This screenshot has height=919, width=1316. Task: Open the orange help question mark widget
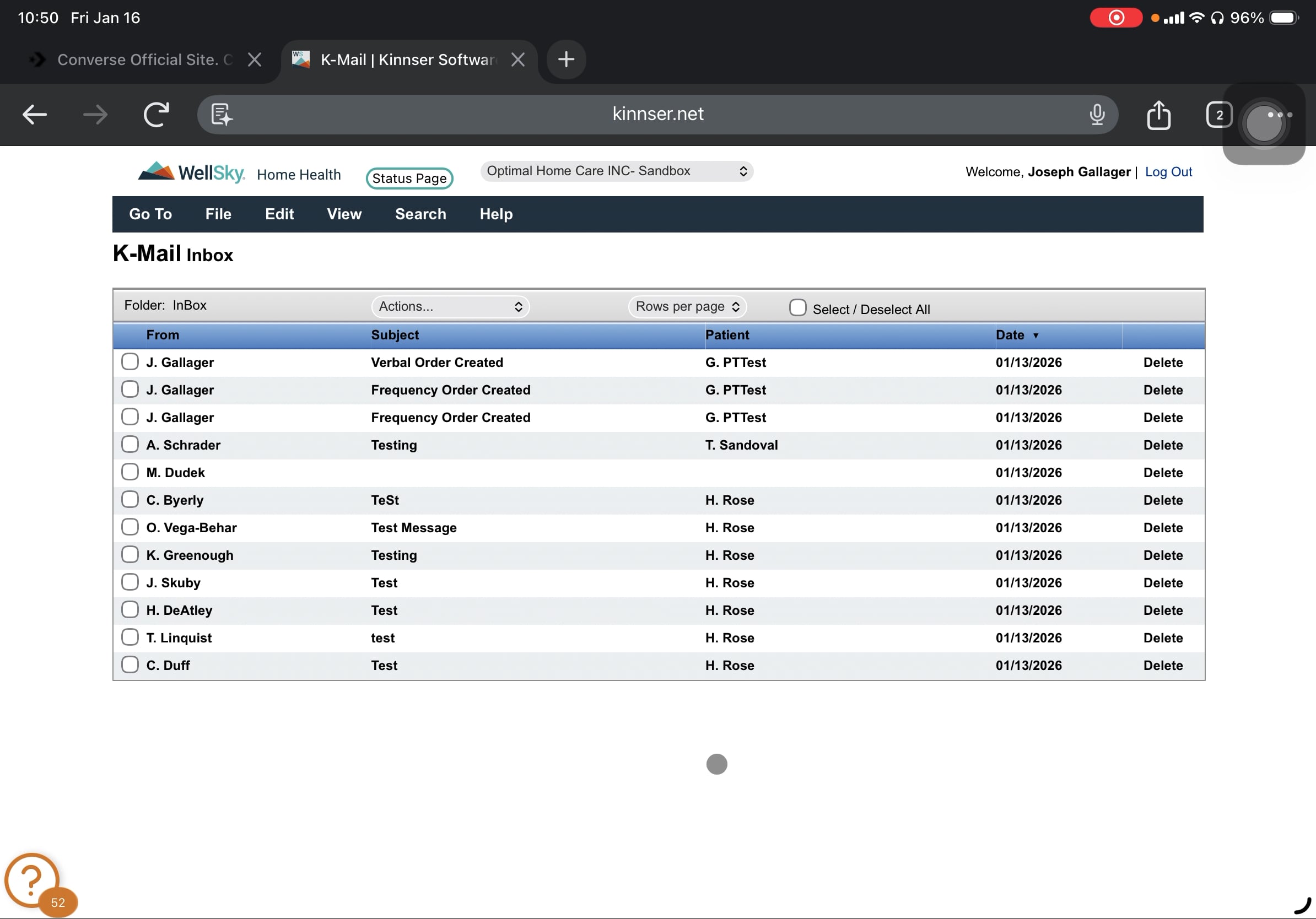click(x=32, y=879)
